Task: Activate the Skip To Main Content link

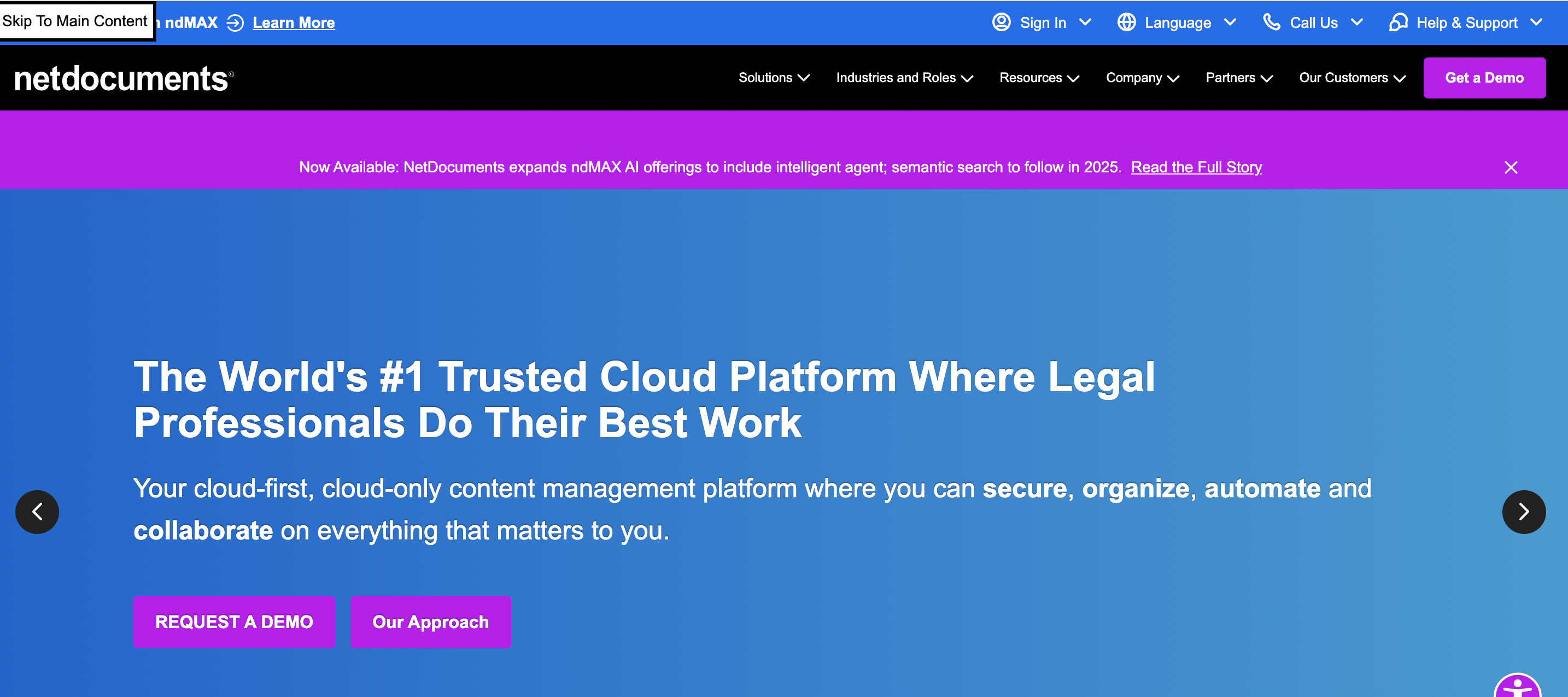Action: click(76, 21)
